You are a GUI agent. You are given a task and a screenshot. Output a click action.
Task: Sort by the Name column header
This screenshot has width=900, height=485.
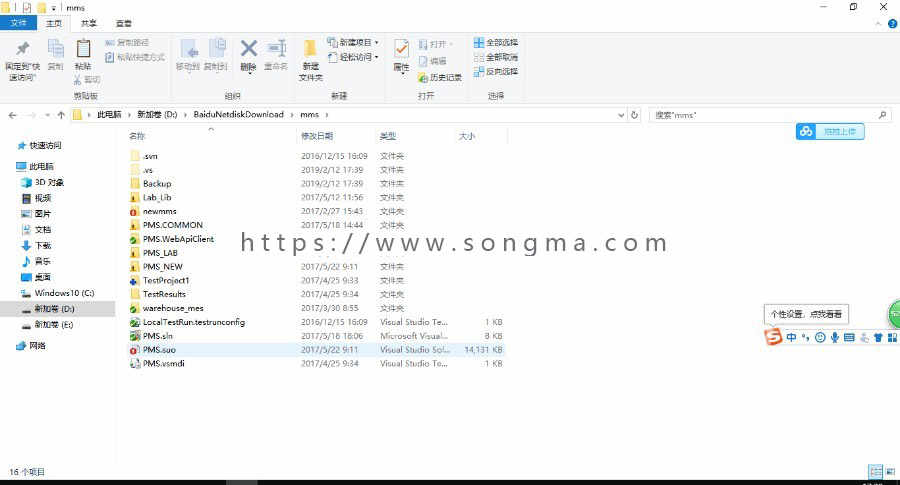click(137, 136)
